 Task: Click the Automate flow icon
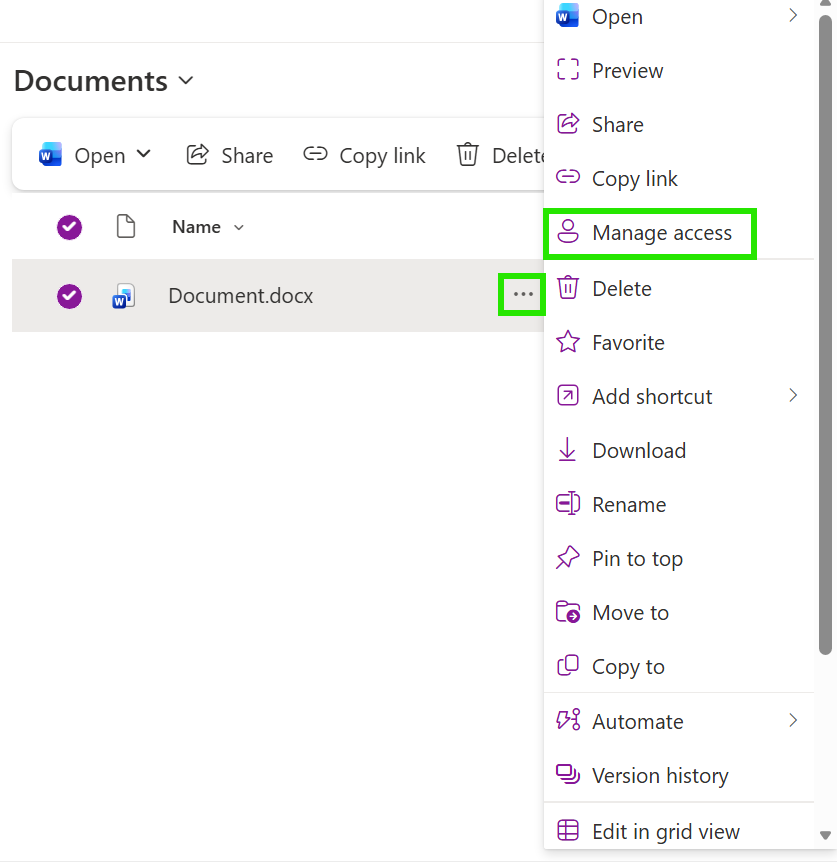click(568, 720)
